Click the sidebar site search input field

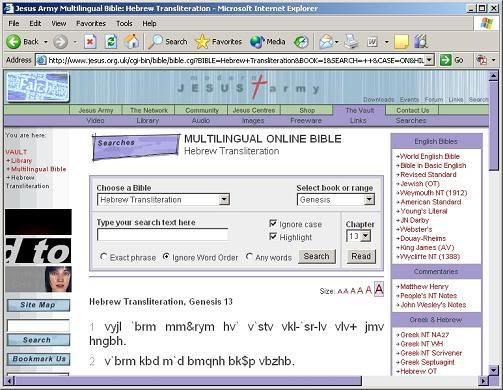(38, 325)
